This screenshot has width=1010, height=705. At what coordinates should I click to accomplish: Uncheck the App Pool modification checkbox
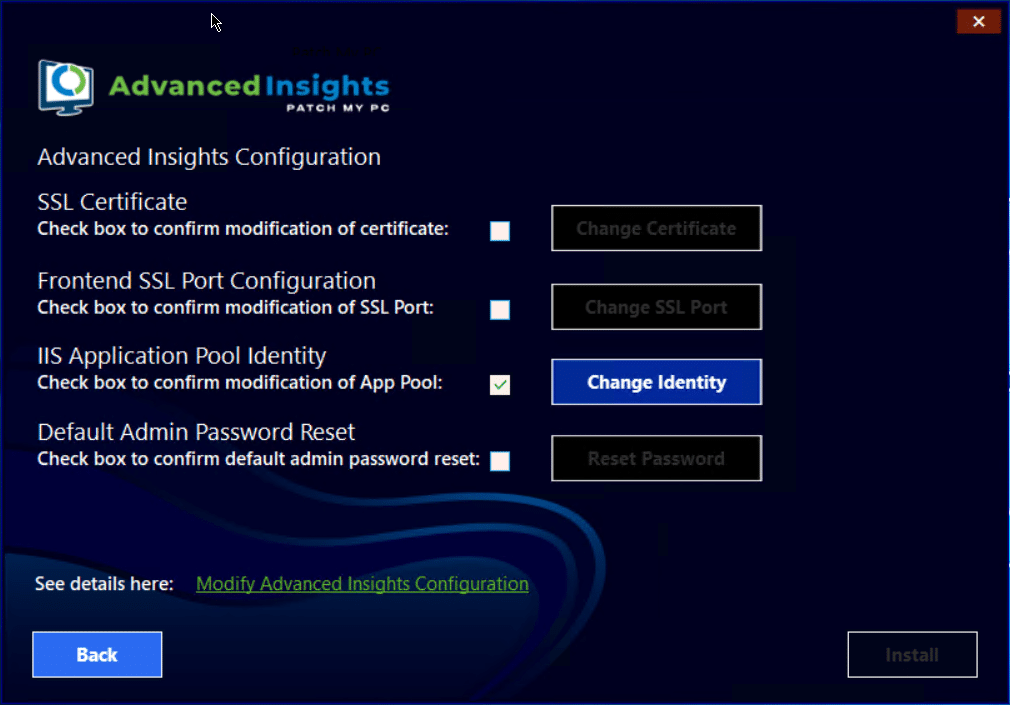500,385
